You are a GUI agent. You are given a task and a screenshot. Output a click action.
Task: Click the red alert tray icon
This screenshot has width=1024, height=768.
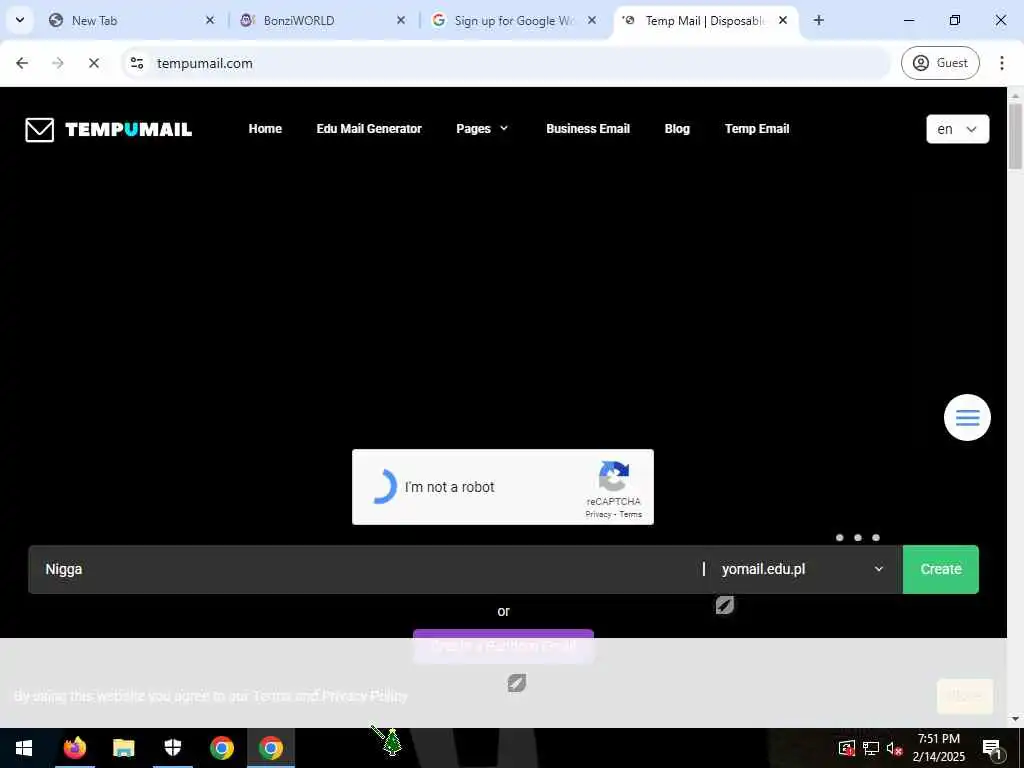pyautogui.click(x=846, y=748)
